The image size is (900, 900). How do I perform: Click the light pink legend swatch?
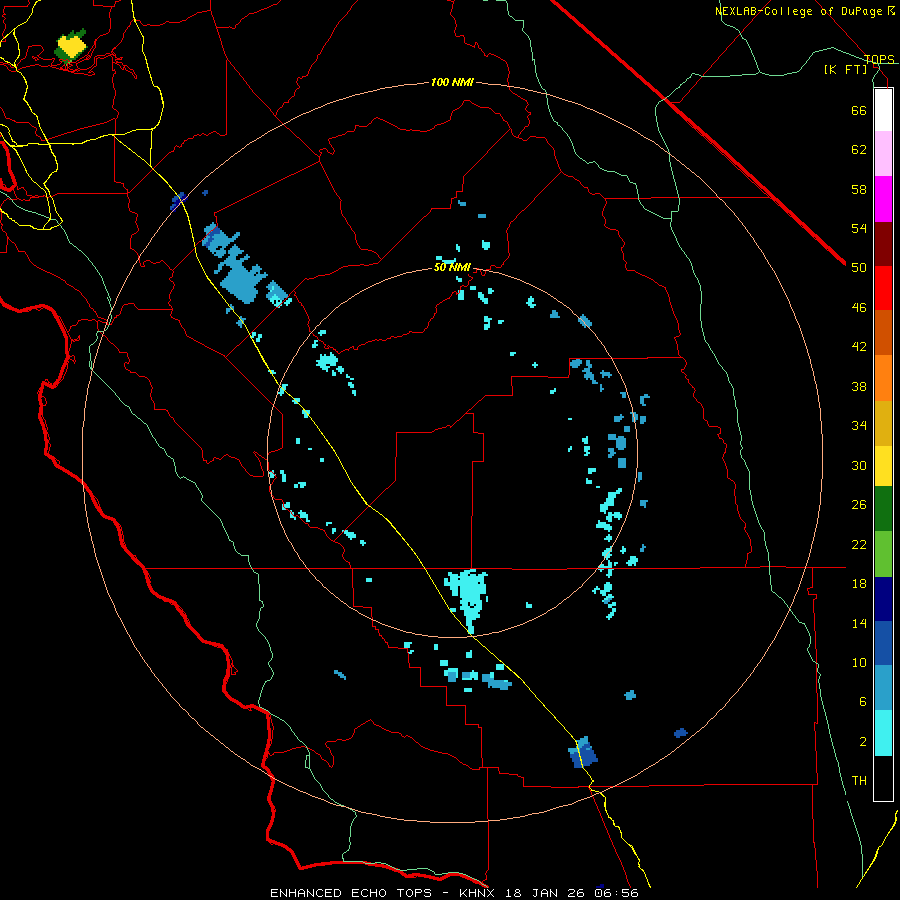click(883, 153)
